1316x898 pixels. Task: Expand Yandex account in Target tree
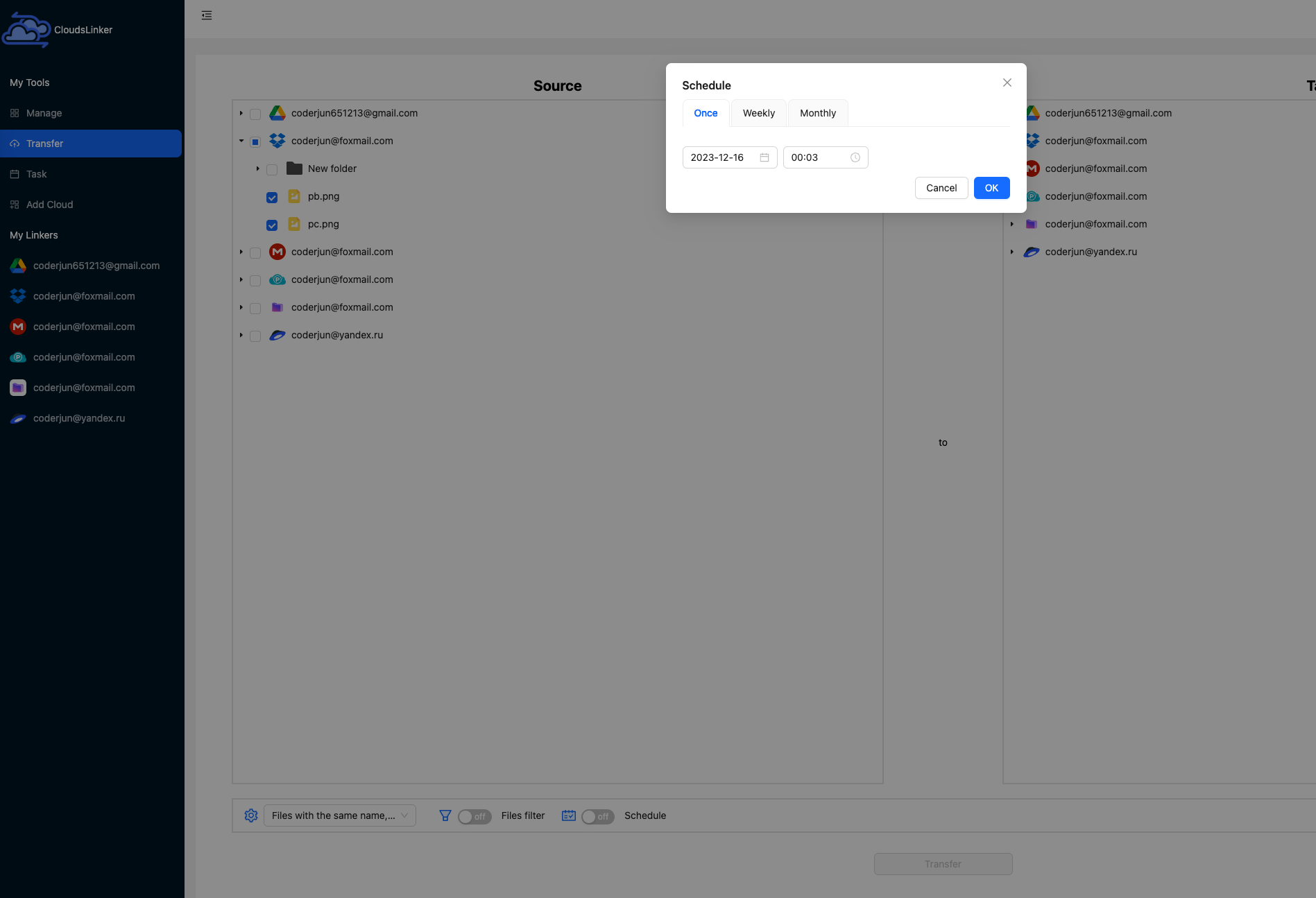(x=1012, y=252)
